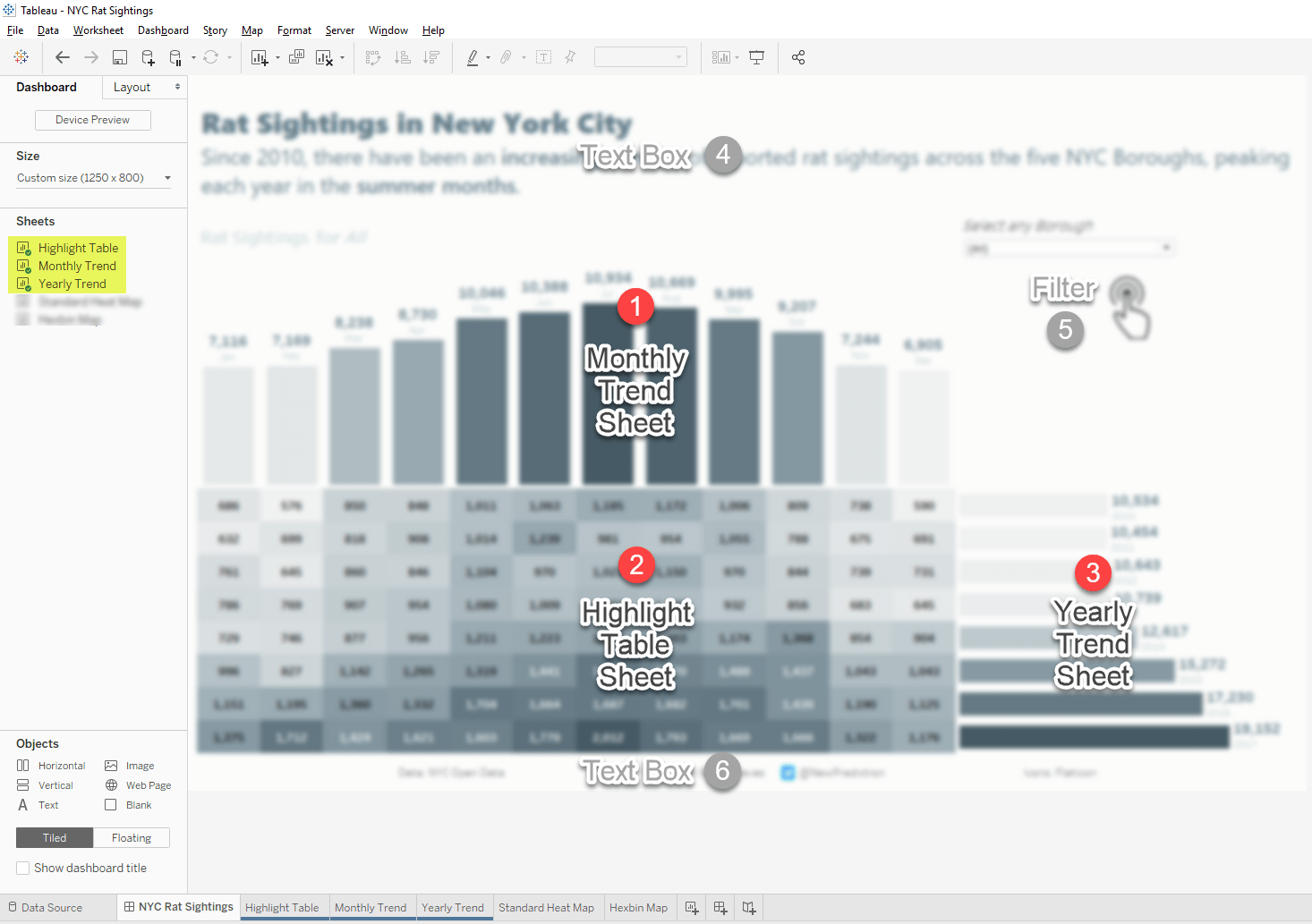Open the highlight color picker in the toolbar

coord(473,56)
